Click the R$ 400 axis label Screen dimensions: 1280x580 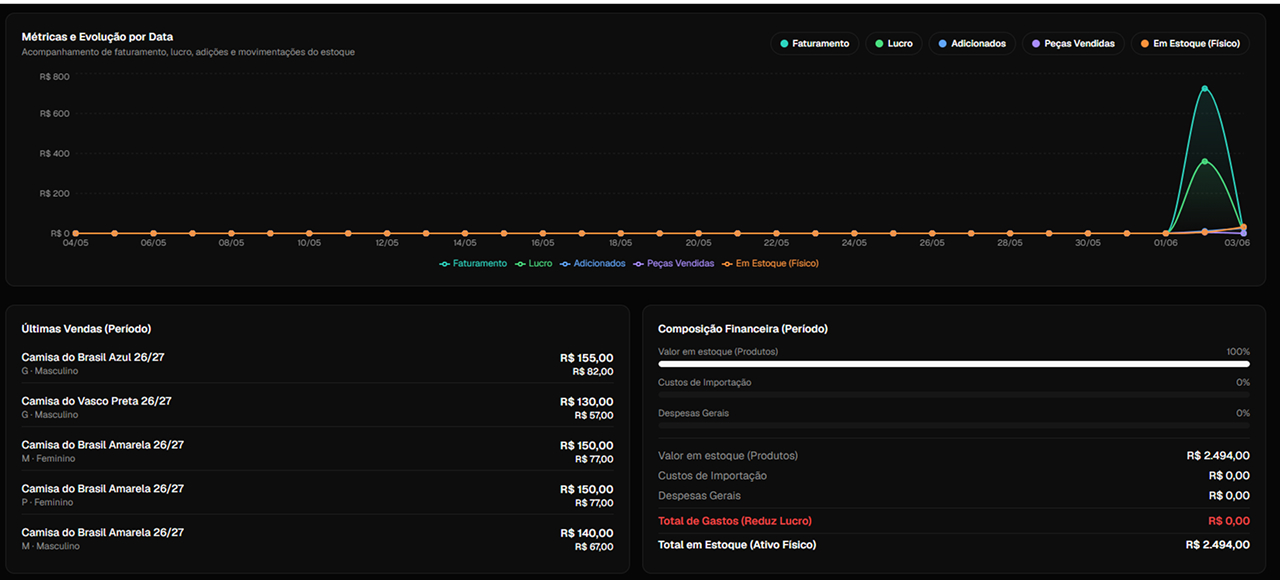pos(54,154)
